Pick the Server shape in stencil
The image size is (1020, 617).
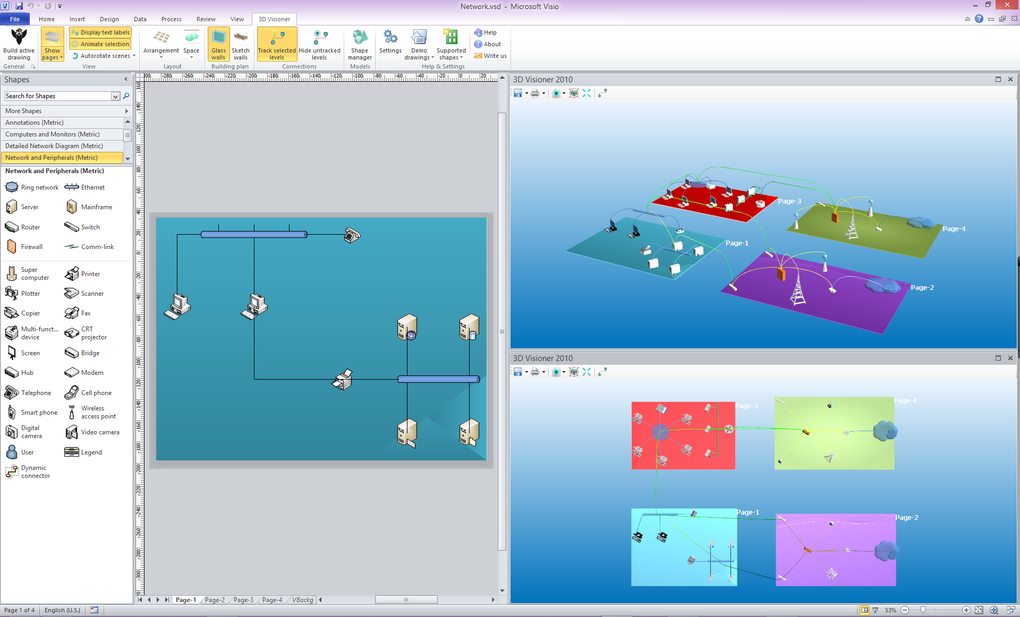click(x=22, y=207)
